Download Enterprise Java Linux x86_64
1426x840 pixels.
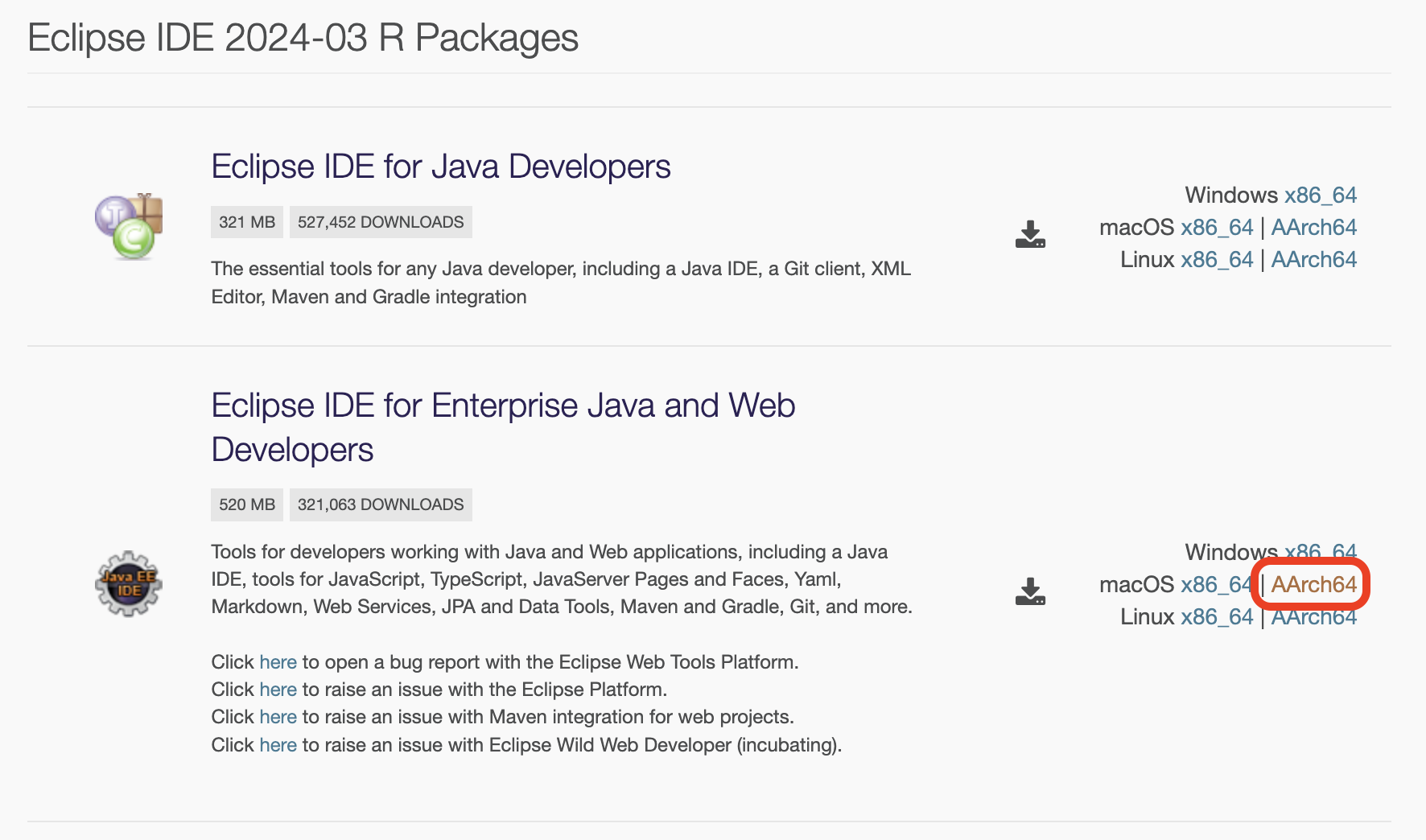[1217, 616]
